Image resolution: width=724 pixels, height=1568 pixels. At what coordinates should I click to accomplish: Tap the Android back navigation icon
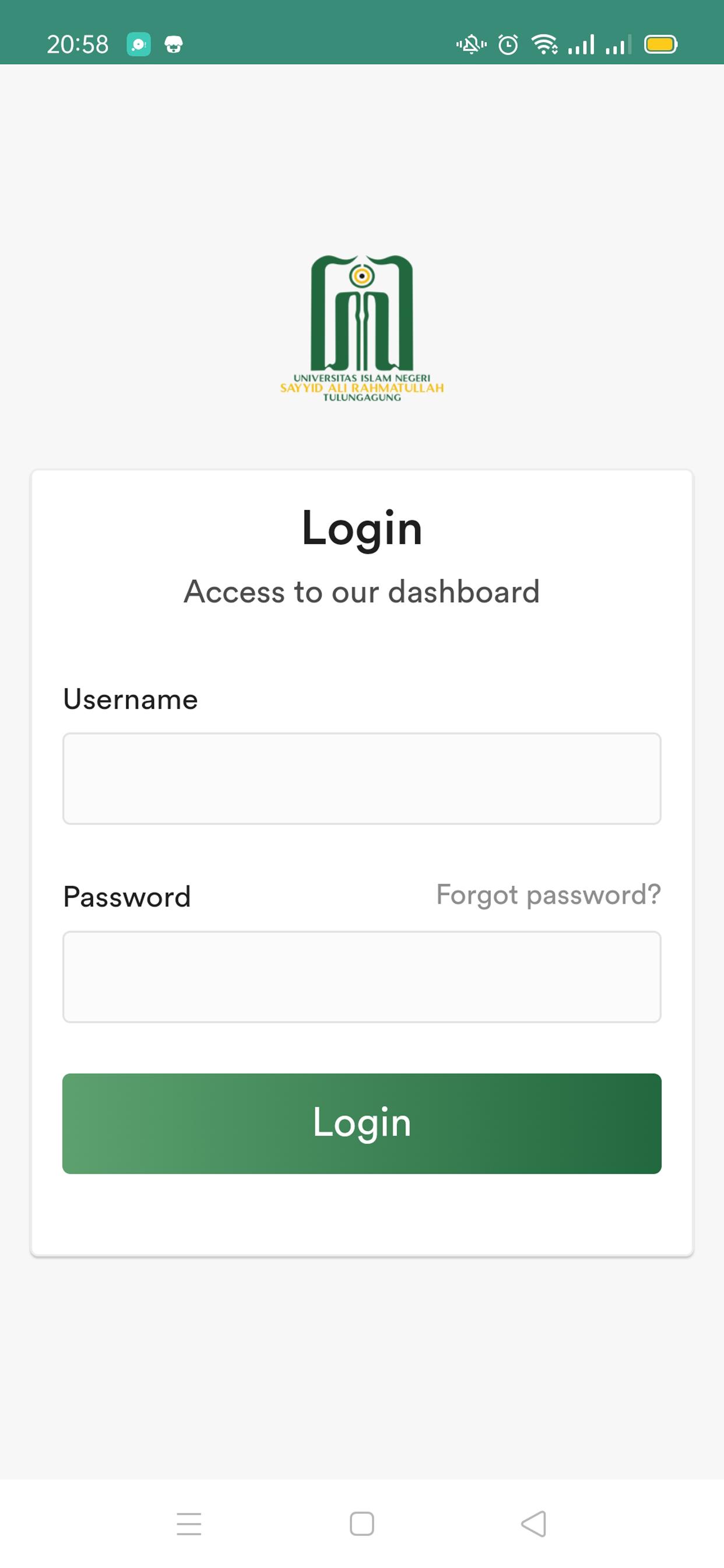coord(533,1524)
